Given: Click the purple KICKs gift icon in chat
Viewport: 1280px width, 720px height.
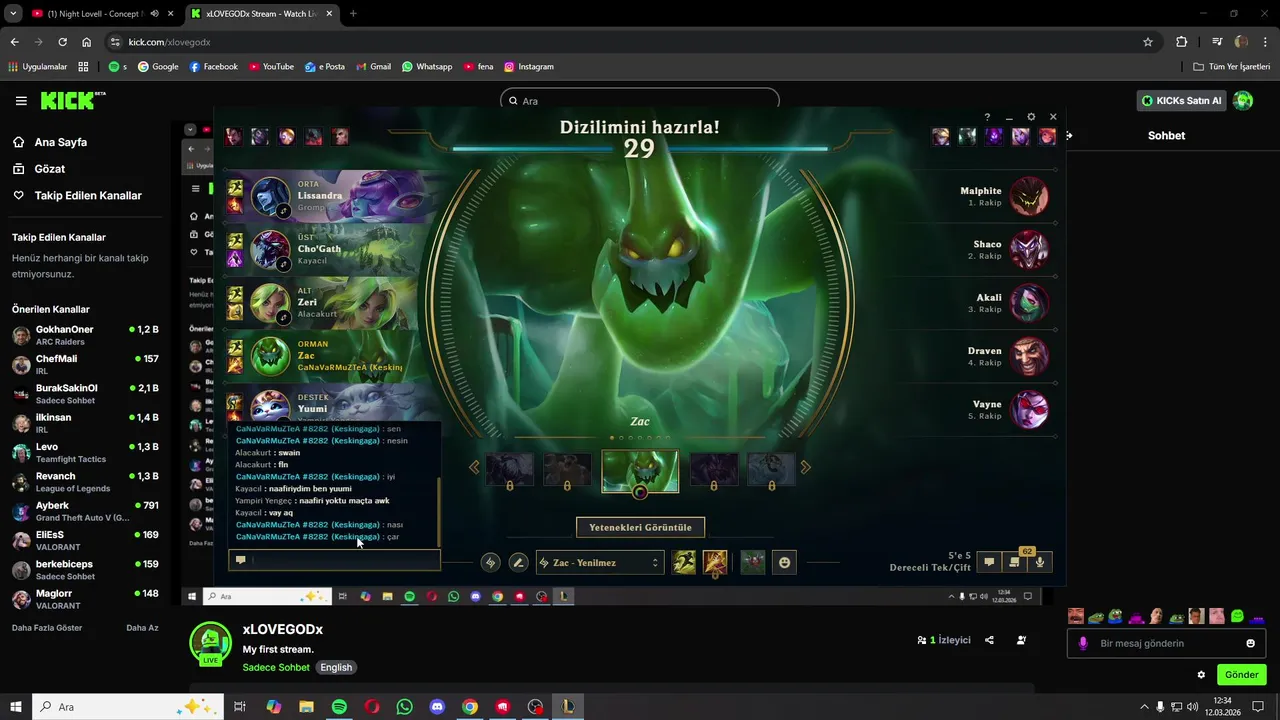Looking at the screenshot, I should point(1082,643).
